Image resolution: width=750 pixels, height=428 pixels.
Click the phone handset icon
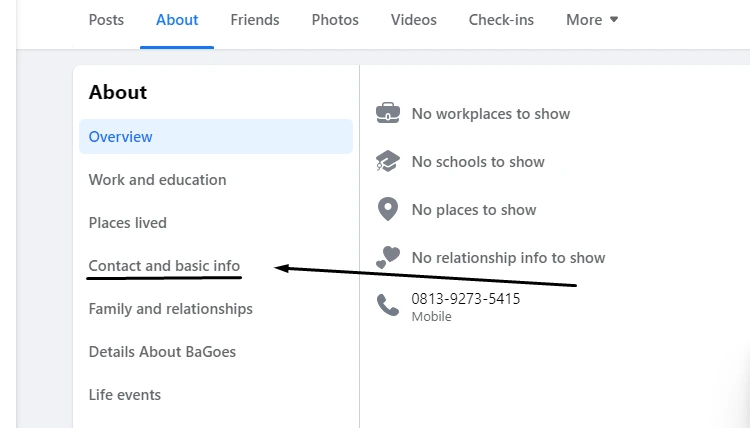click(388, 305)
